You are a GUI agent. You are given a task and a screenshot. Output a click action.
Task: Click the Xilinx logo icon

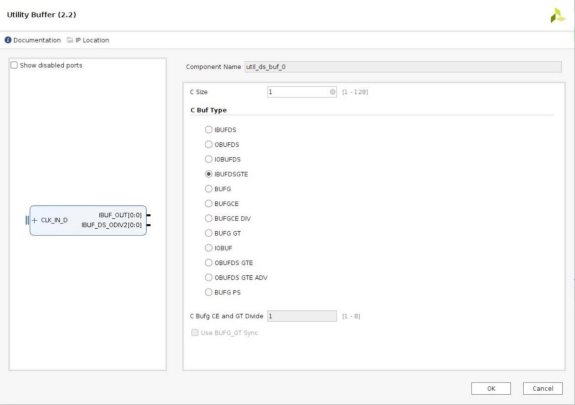pos(557,16)
